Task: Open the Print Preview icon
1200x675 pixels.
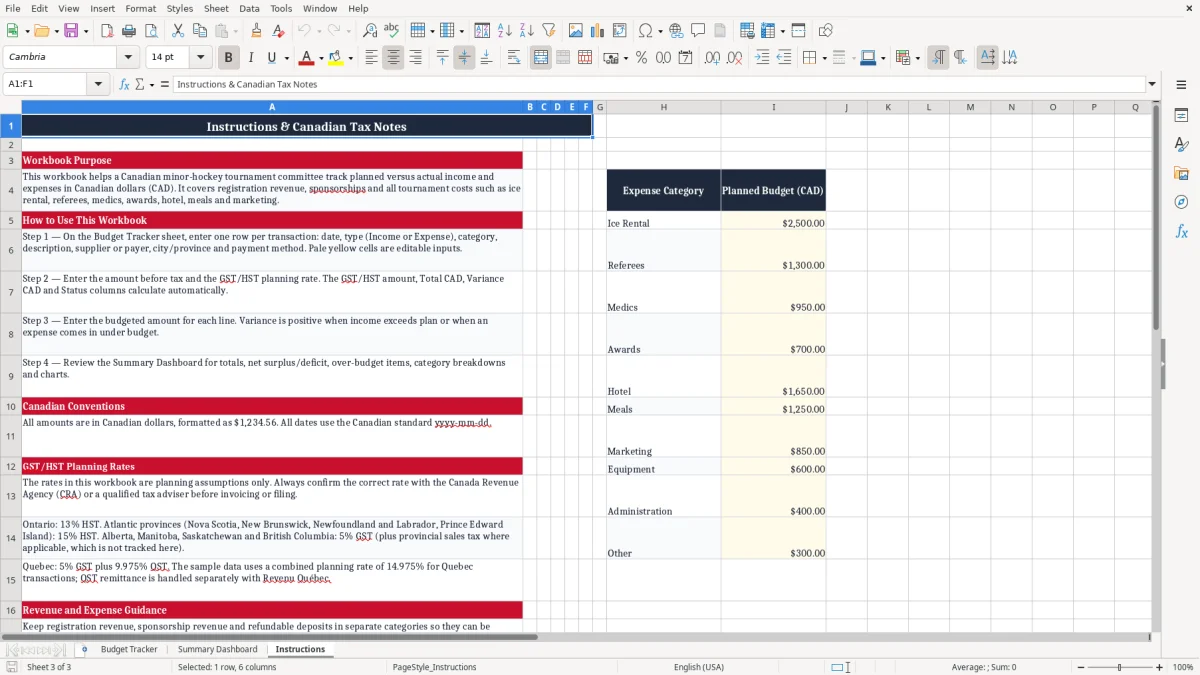Action: pyautogui.click(x=150, y=31)
